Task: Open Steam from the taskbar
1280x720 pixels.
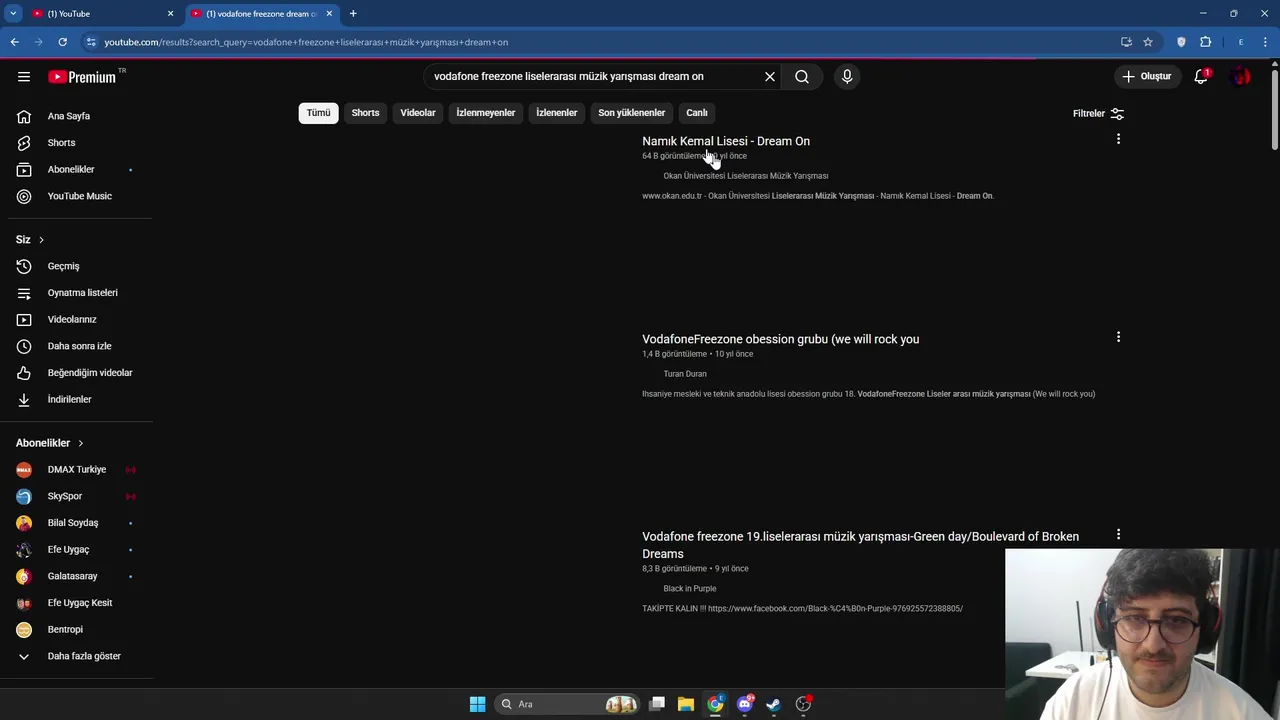Action: (774, 704)
